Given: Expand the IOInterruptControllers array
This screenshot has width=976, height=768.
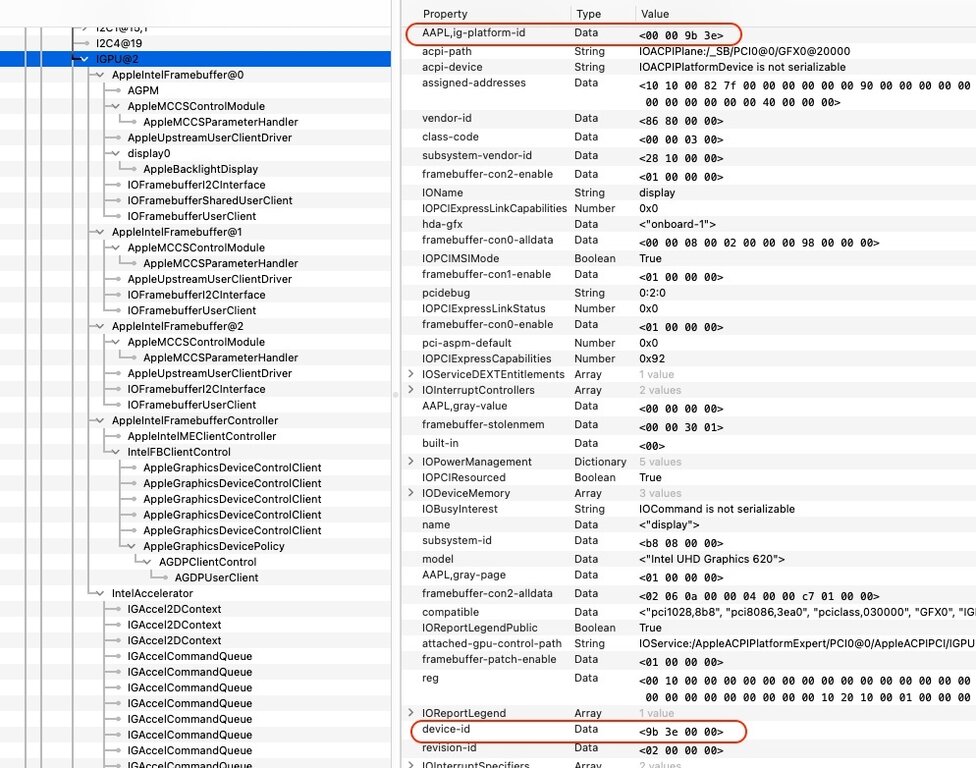Looking at the screenshot, I should [411, 390].
